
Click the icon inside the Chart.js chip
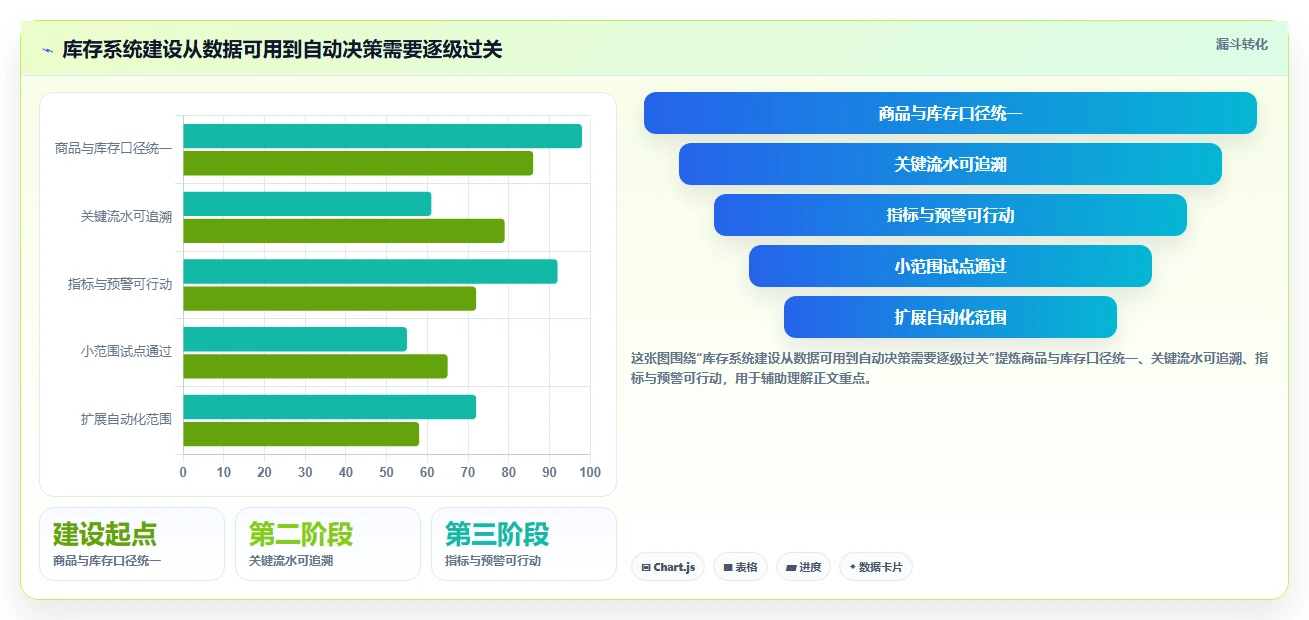[646, 568]
